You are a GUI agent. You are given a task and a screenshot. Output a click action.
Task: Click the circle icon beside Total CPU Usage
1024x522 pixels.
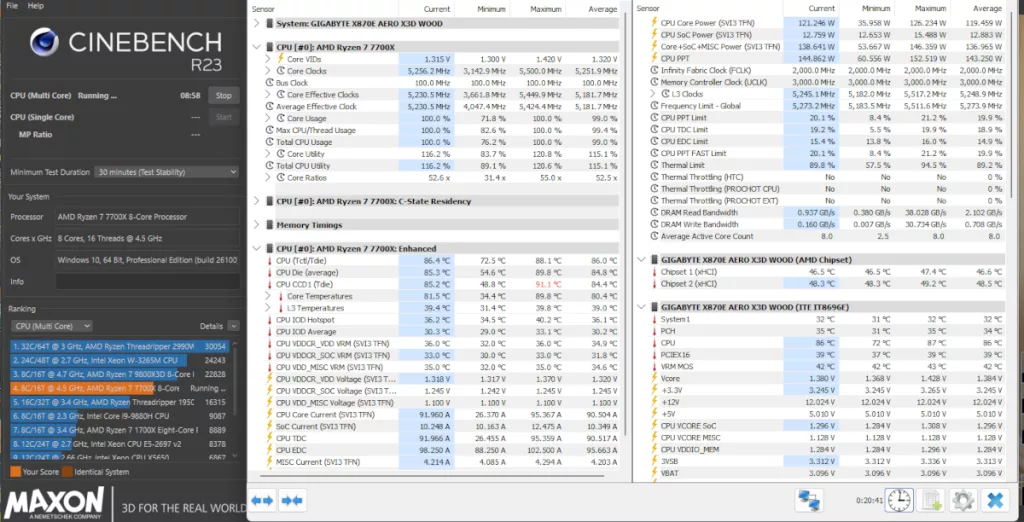270,142
